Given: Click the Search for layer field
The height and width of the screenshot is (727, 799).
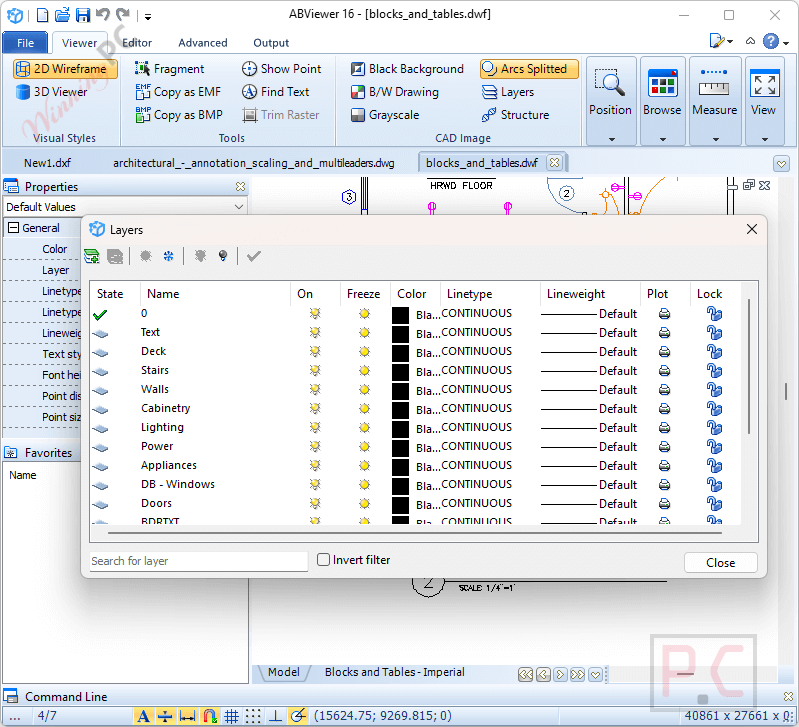Looking at the screenshot, I should coord(199,561).
